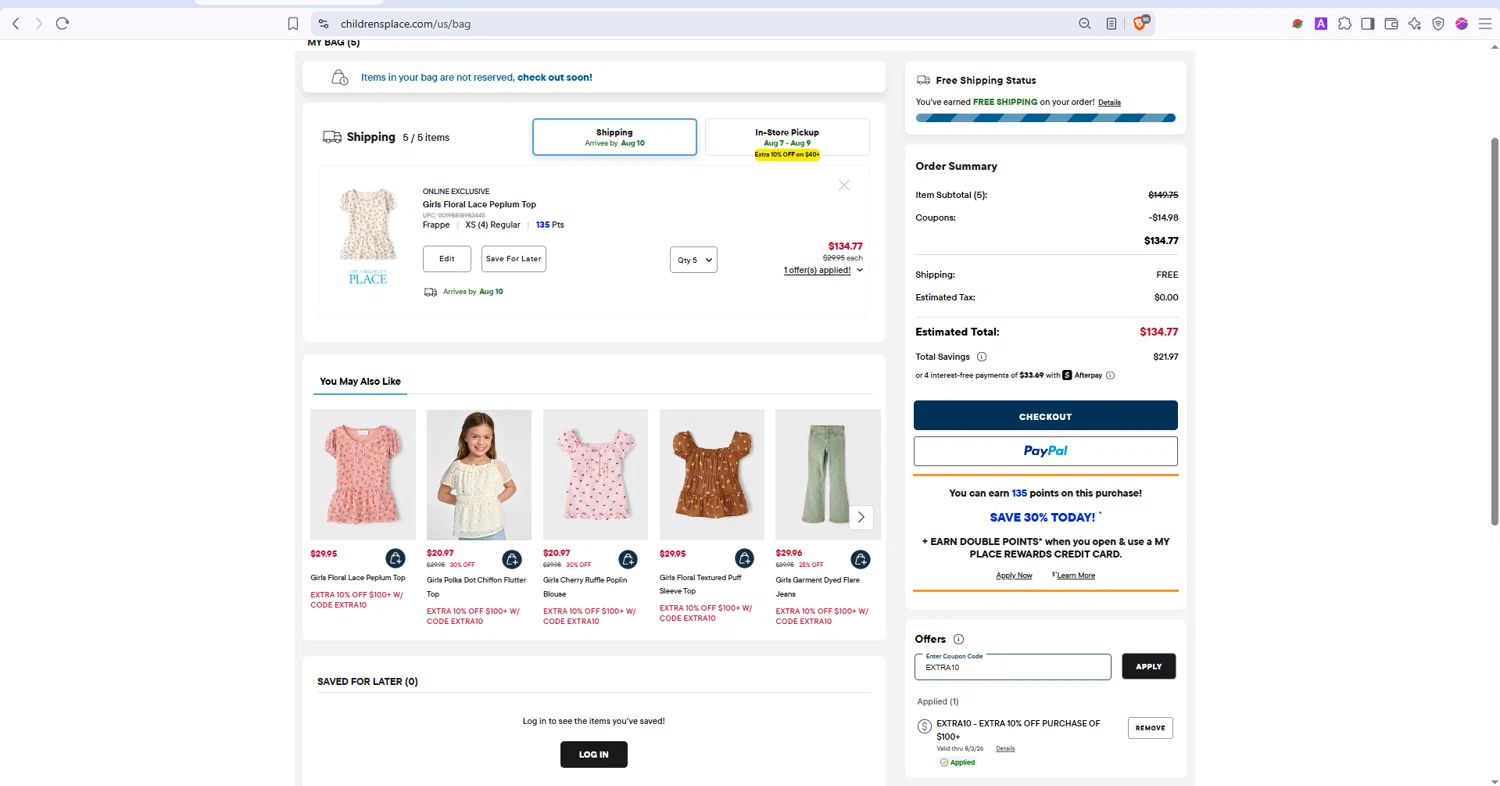Click the Offers info icon
This screenshot has width=1500, height=786.
point(958,639)
